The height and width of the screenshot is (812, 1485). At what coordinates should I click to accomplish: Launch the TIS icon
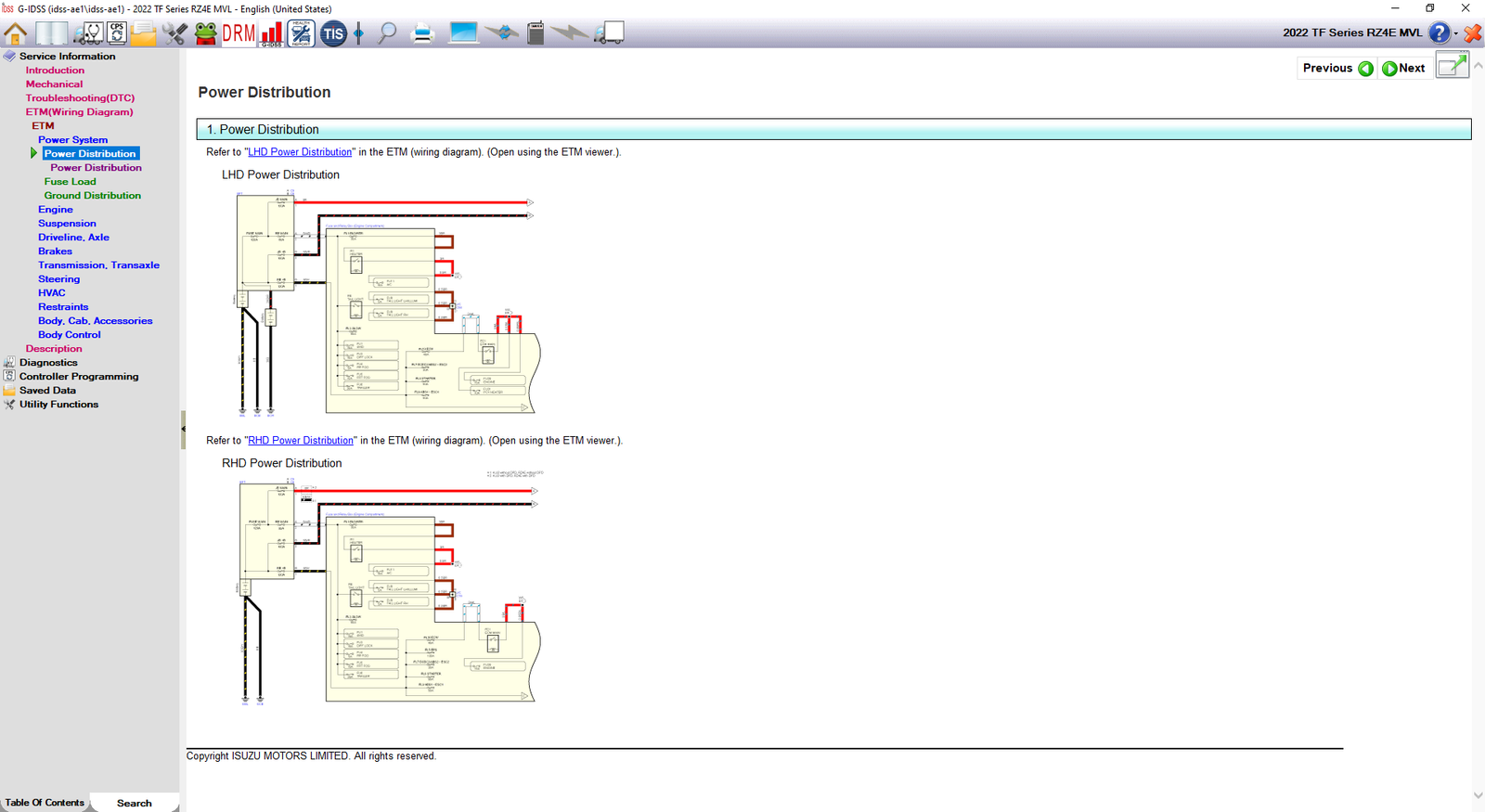pos(333,34)
